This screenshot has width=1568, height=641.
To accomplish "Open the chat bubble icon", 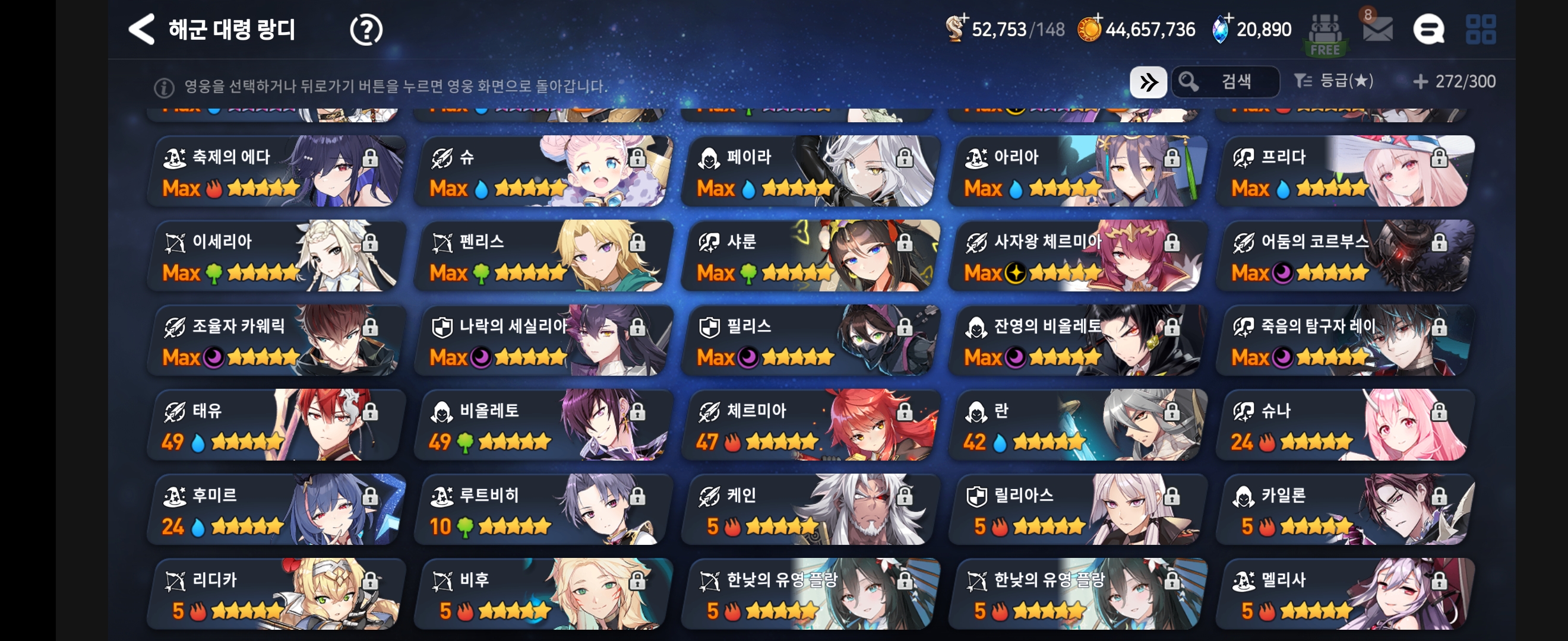I will [1428, 29].
